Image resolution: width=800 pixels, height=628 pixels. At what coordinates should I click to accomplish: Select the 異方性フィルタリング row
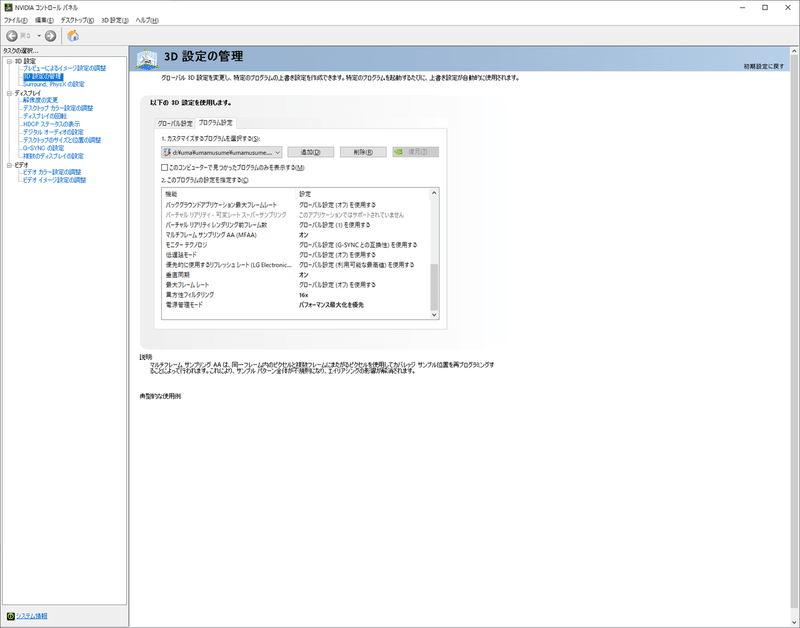[x=296, y=295]
